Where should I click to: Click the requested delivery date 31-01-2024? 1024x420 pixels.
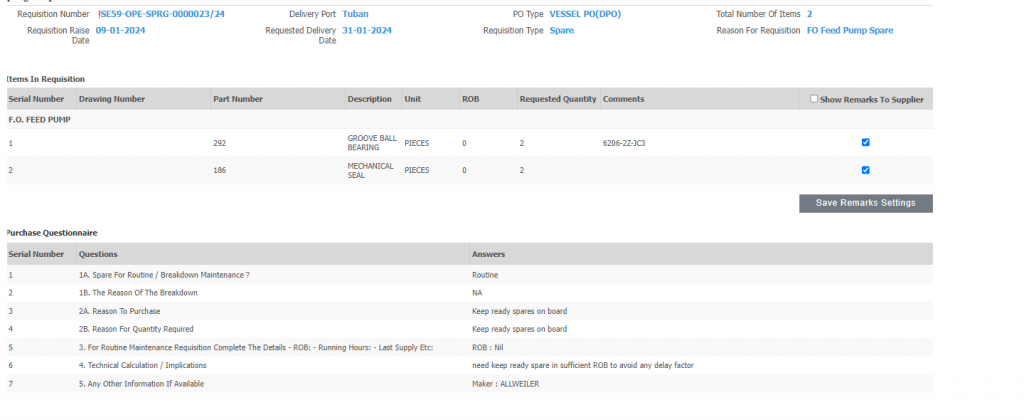367,30
